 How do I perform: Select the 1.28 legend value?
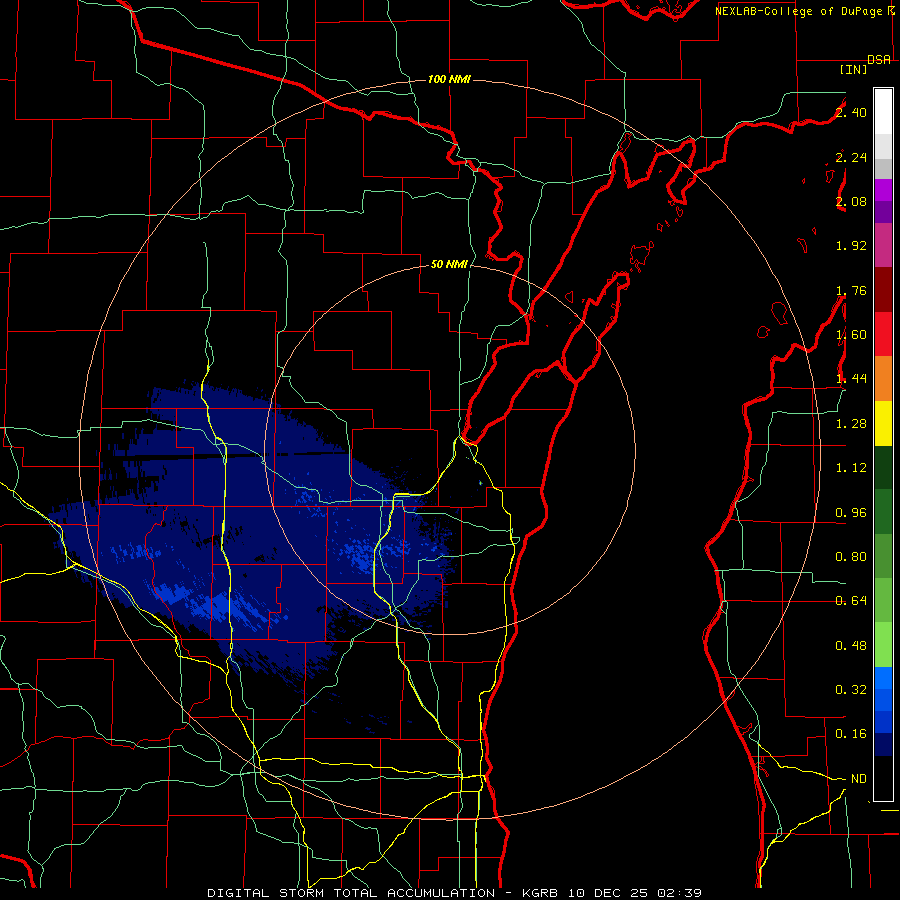tap(851, 424)
